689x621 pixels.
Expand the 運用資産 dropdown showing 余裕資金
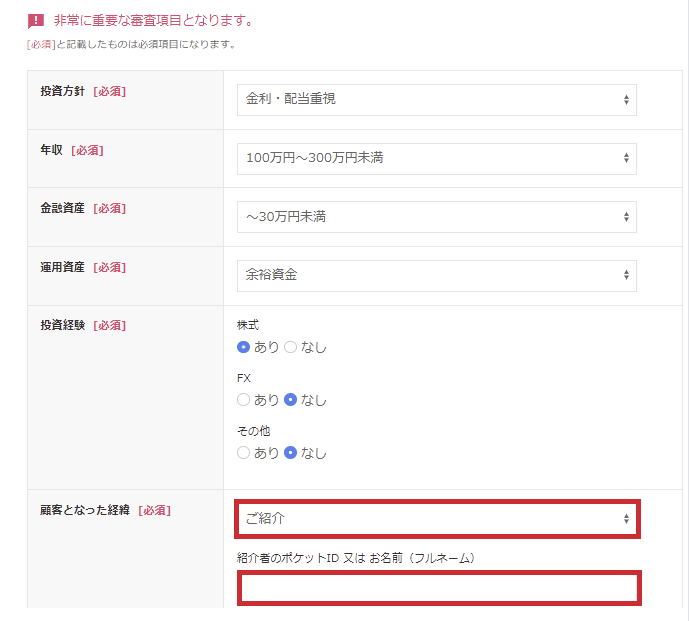436,275
